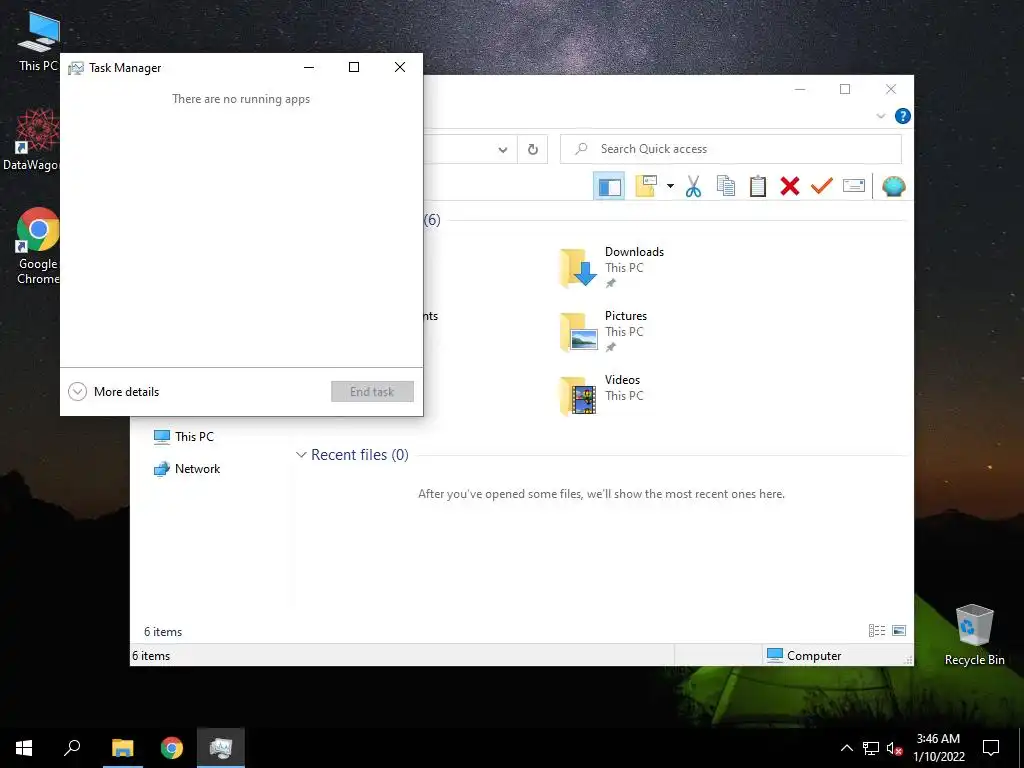Switch to details view in status bar
Image resolution: width=1024 pixels, height=768 pixels.
[x=877, y=630]
